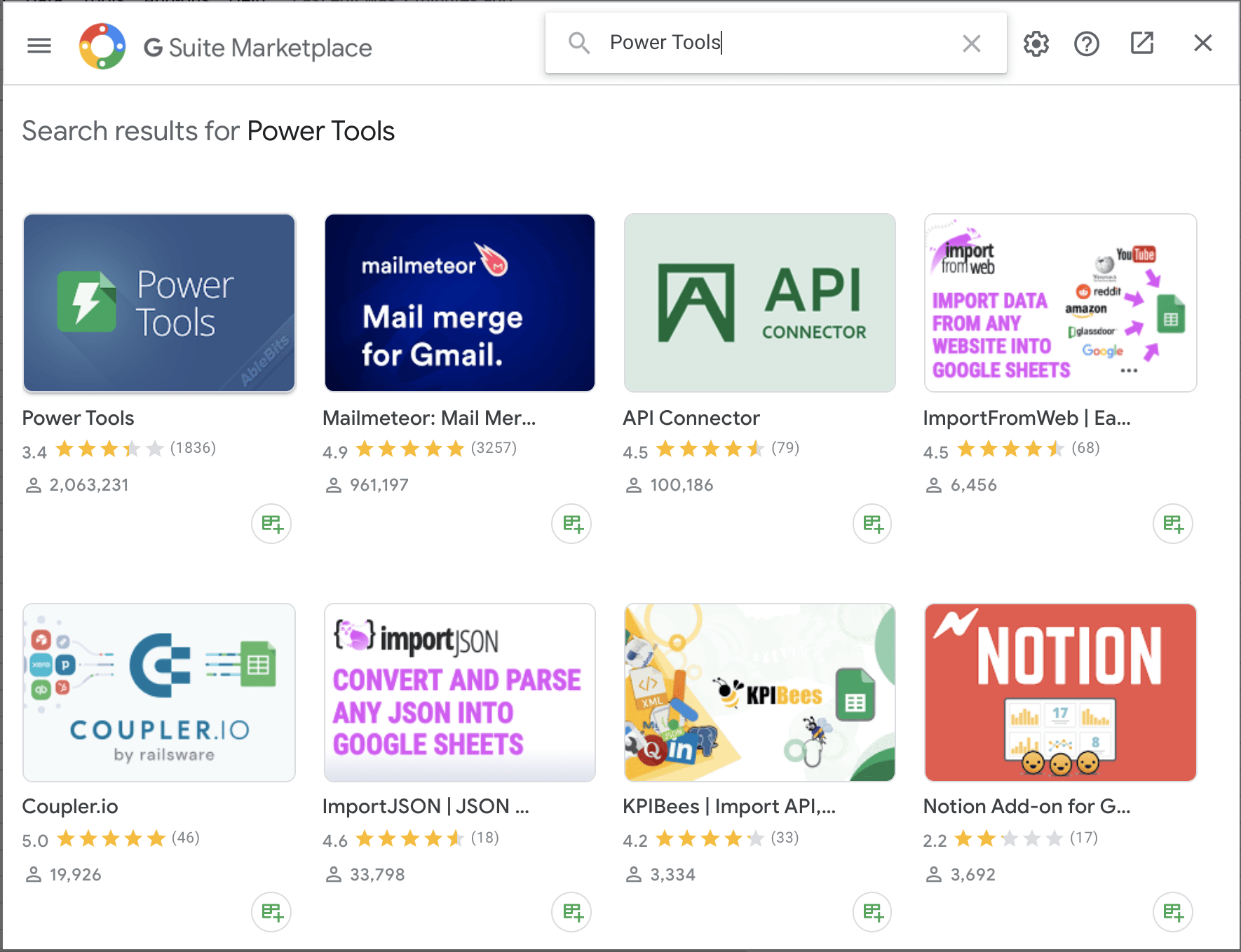
Task: Open the hamburger main menu
Action: (39, 46)
